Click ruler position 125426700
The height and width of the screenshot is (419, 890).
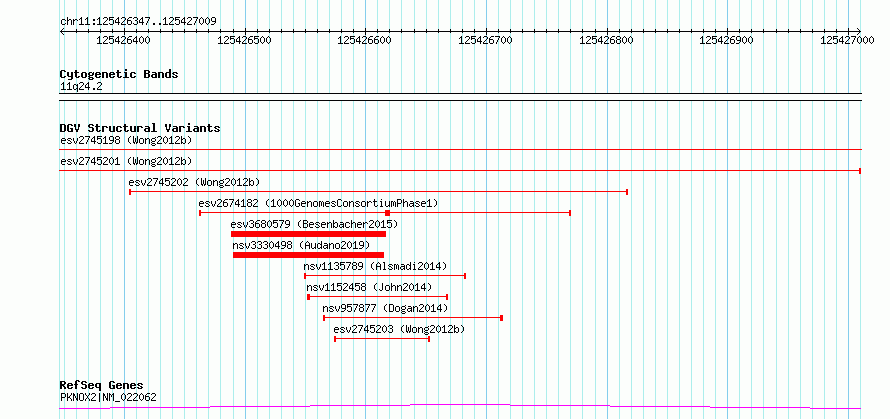(486, 40)
